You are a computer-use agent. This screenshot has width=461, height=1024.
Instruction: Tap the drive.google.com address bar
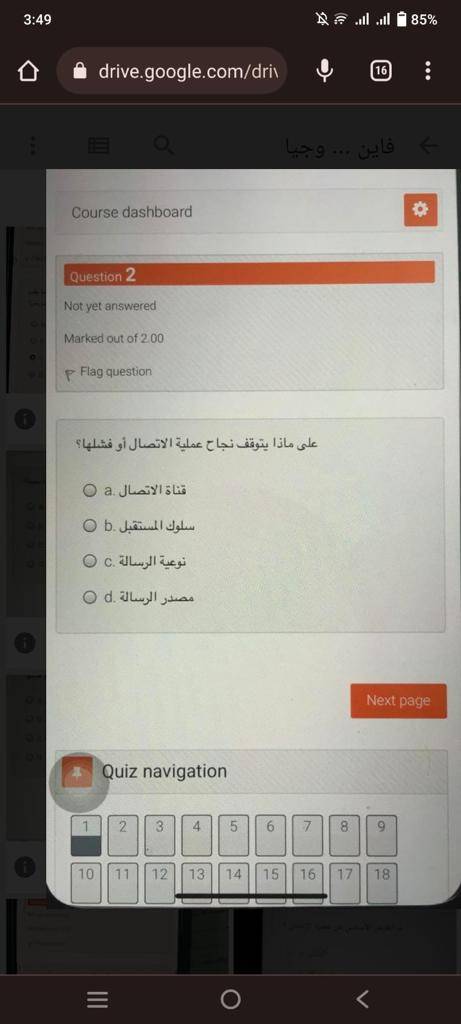[172, 71]
